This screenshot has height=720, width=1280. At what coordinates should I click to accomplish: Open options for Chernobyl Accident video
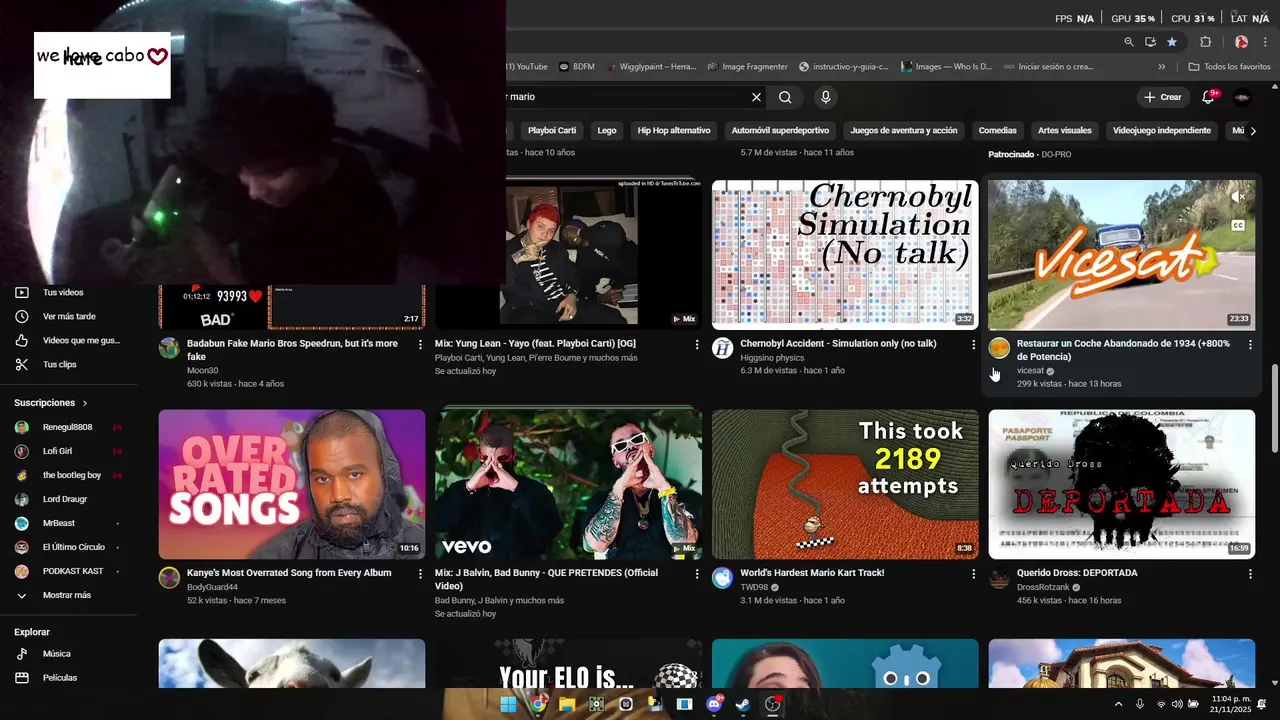[x=973, y=344]
